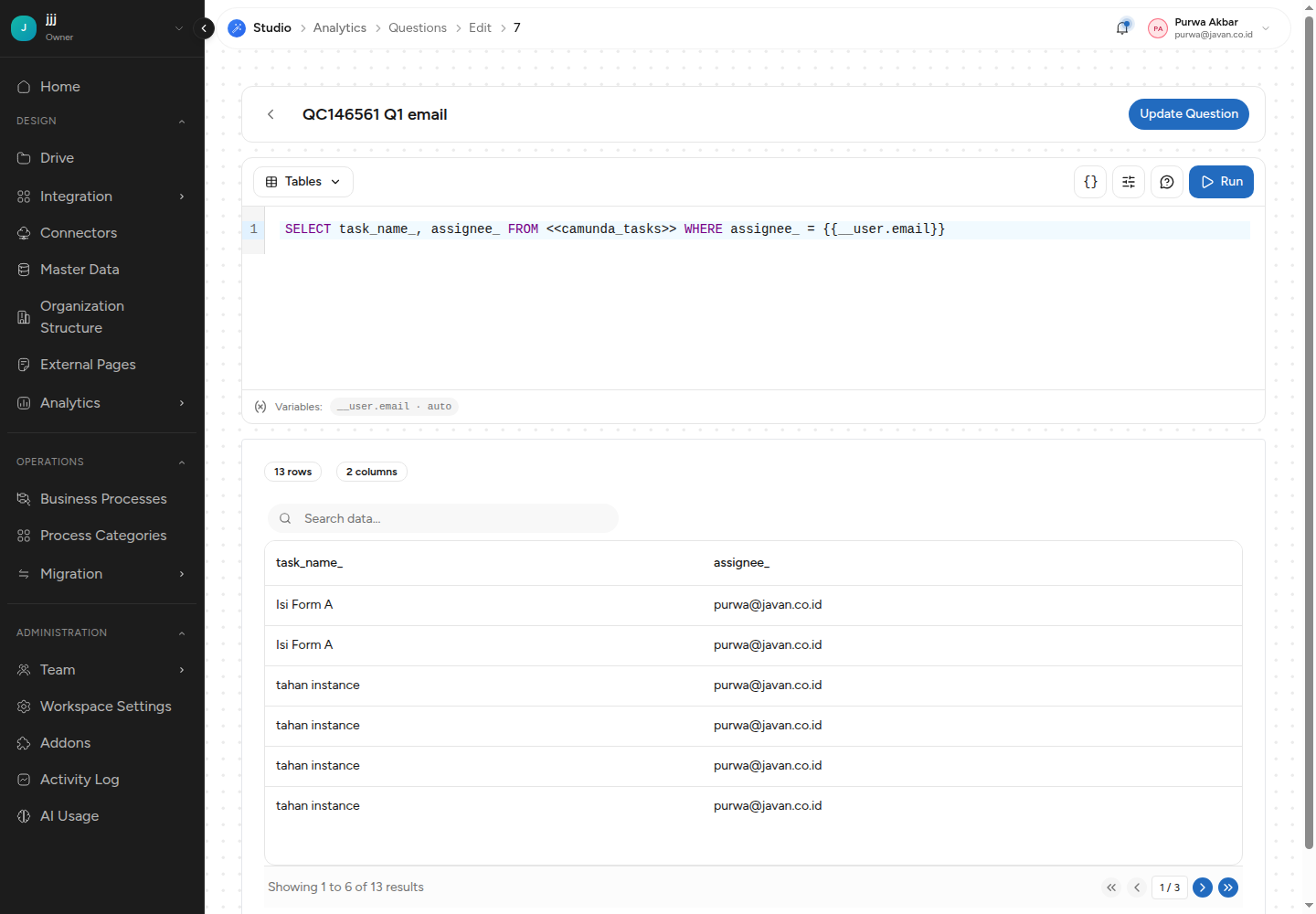Go to Analytics breadcrumb link

click(340, 28)
